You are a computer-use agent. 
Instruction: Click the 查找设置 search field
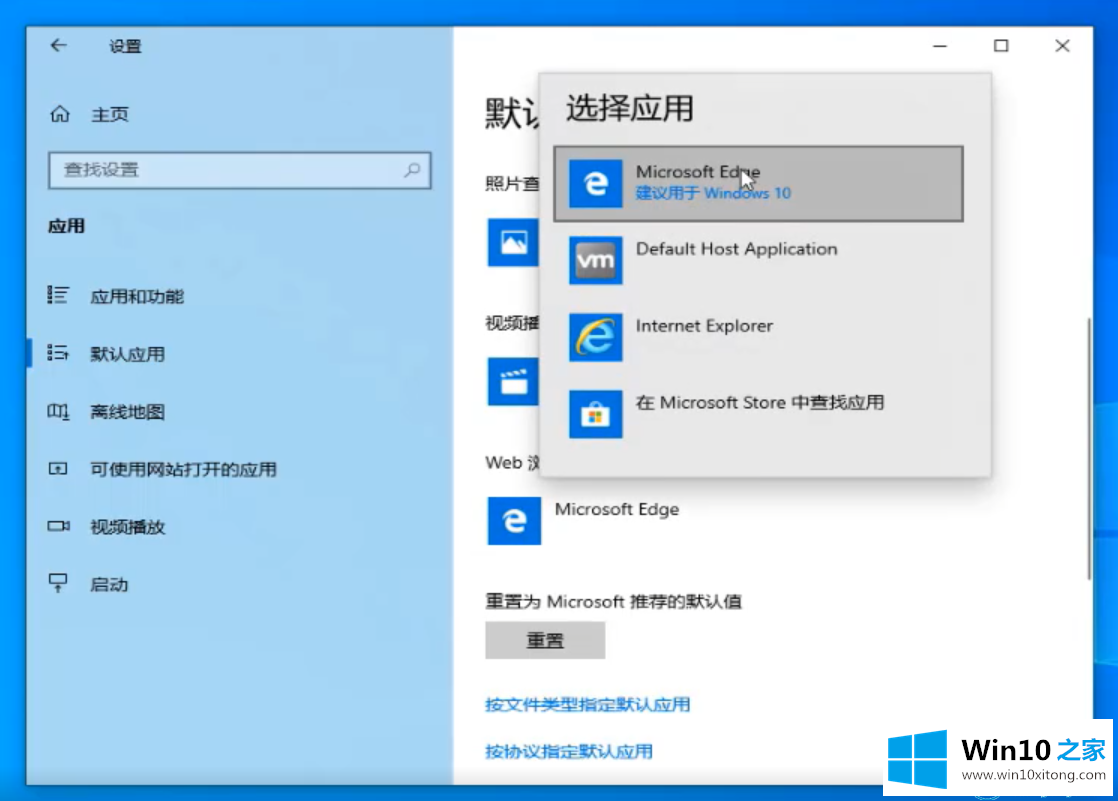click(x=230, y=170)
